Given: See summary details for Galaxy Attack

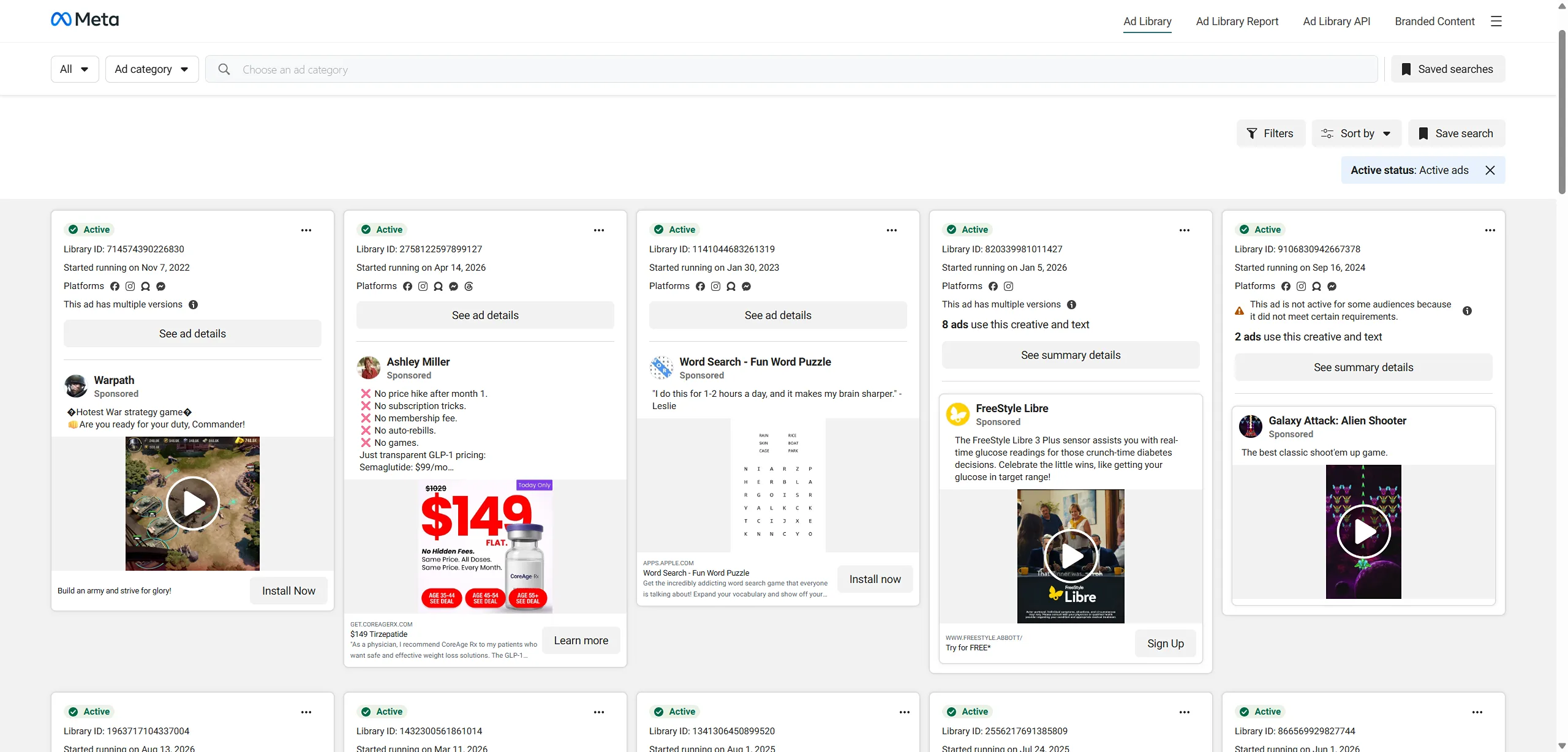Looking at the screenshot, I should click(x=1363, y=367).
